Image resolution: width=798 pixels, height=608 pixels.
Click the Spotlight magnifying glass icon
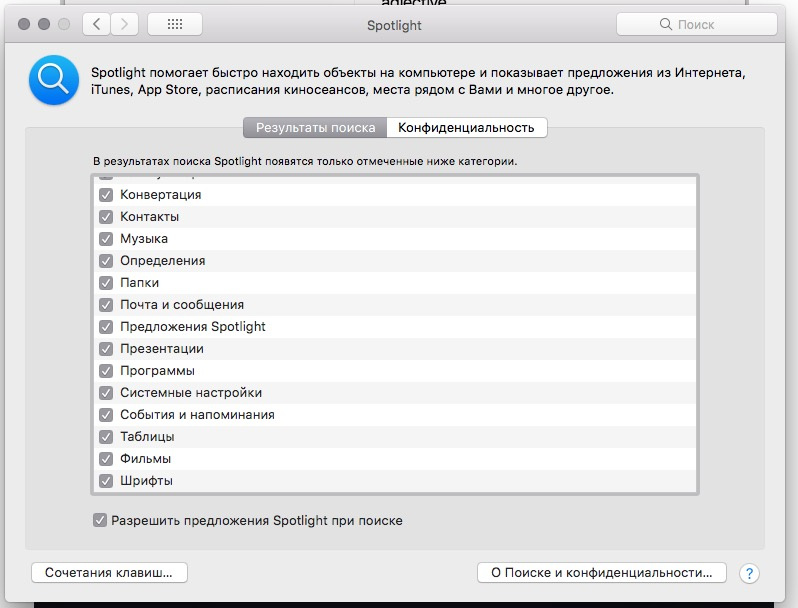pyautogui.click(x=54, y=80)
